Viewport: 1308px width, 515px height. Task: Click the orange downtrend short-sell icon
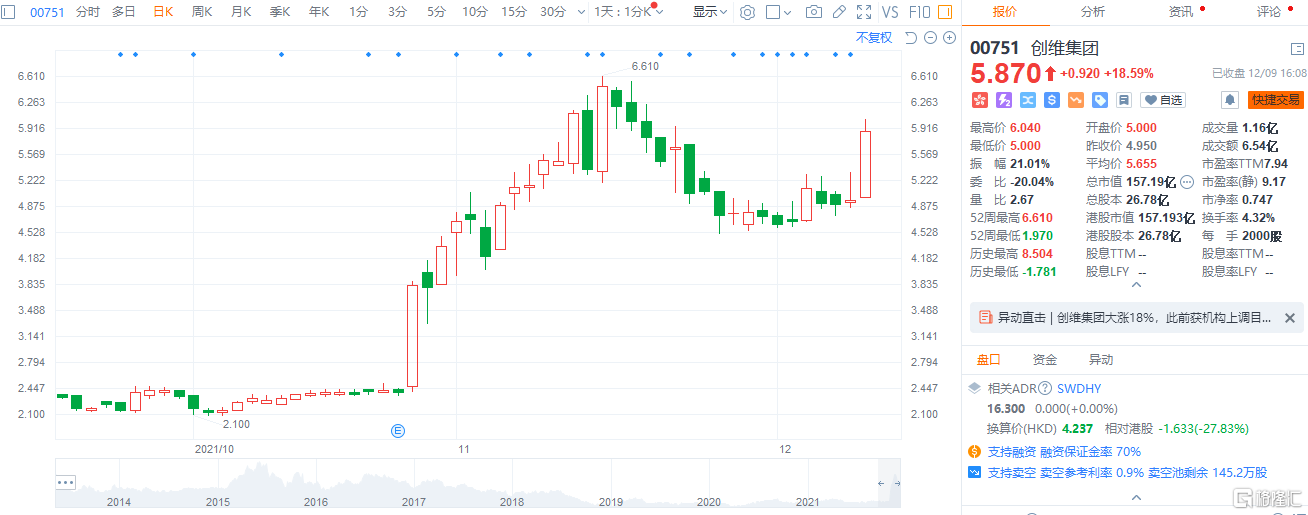[1076, 100]
